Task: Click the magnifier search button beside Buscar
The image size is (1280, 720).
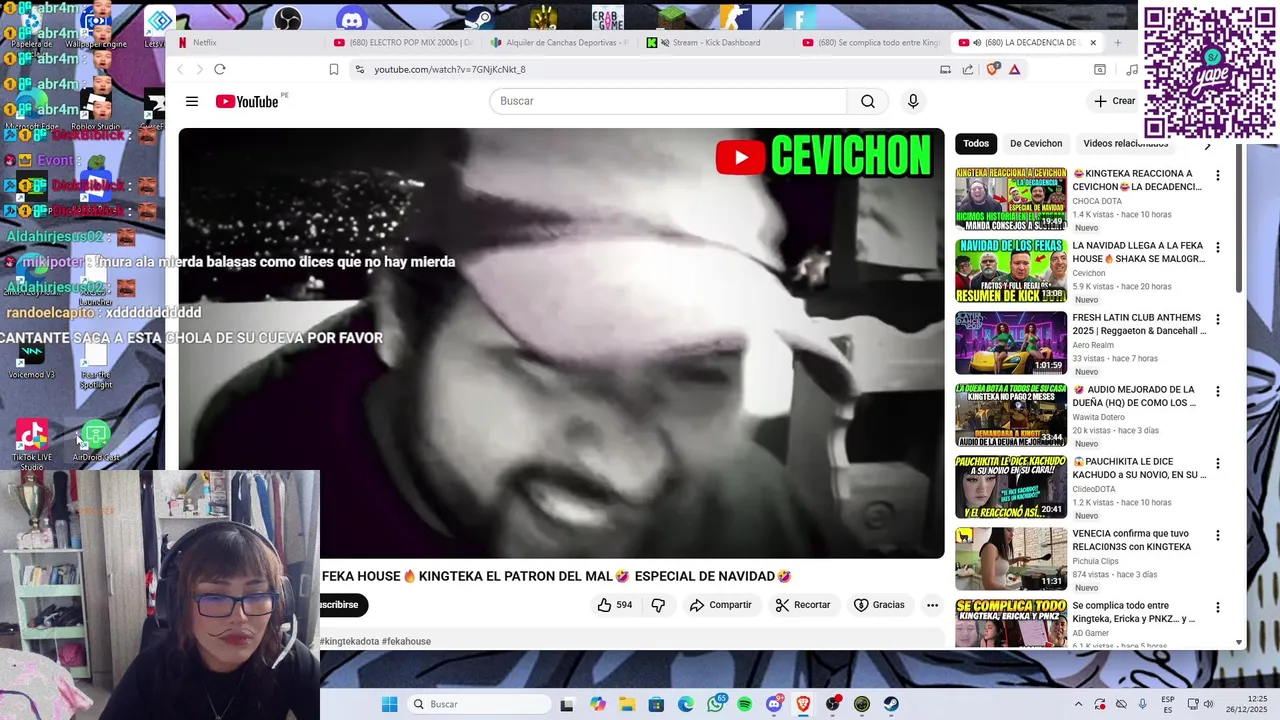Action: pos(868,101)
